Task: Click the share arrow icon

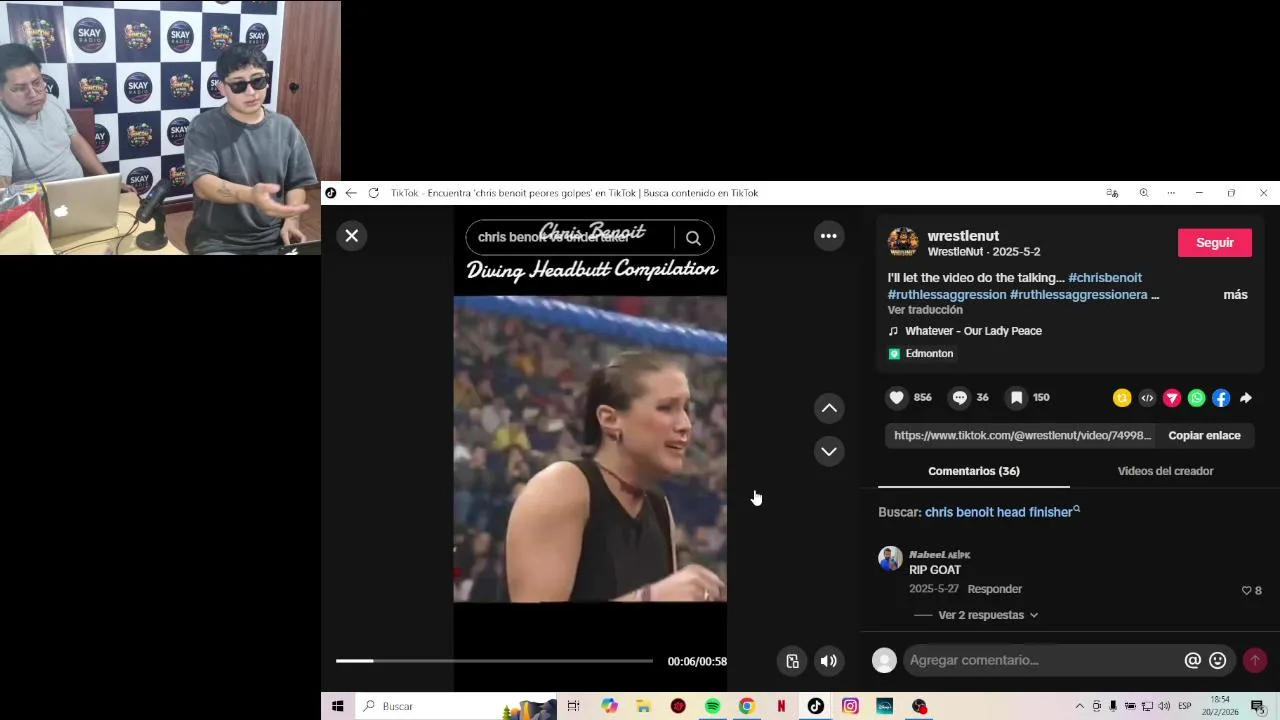Action: point(1246,398)
